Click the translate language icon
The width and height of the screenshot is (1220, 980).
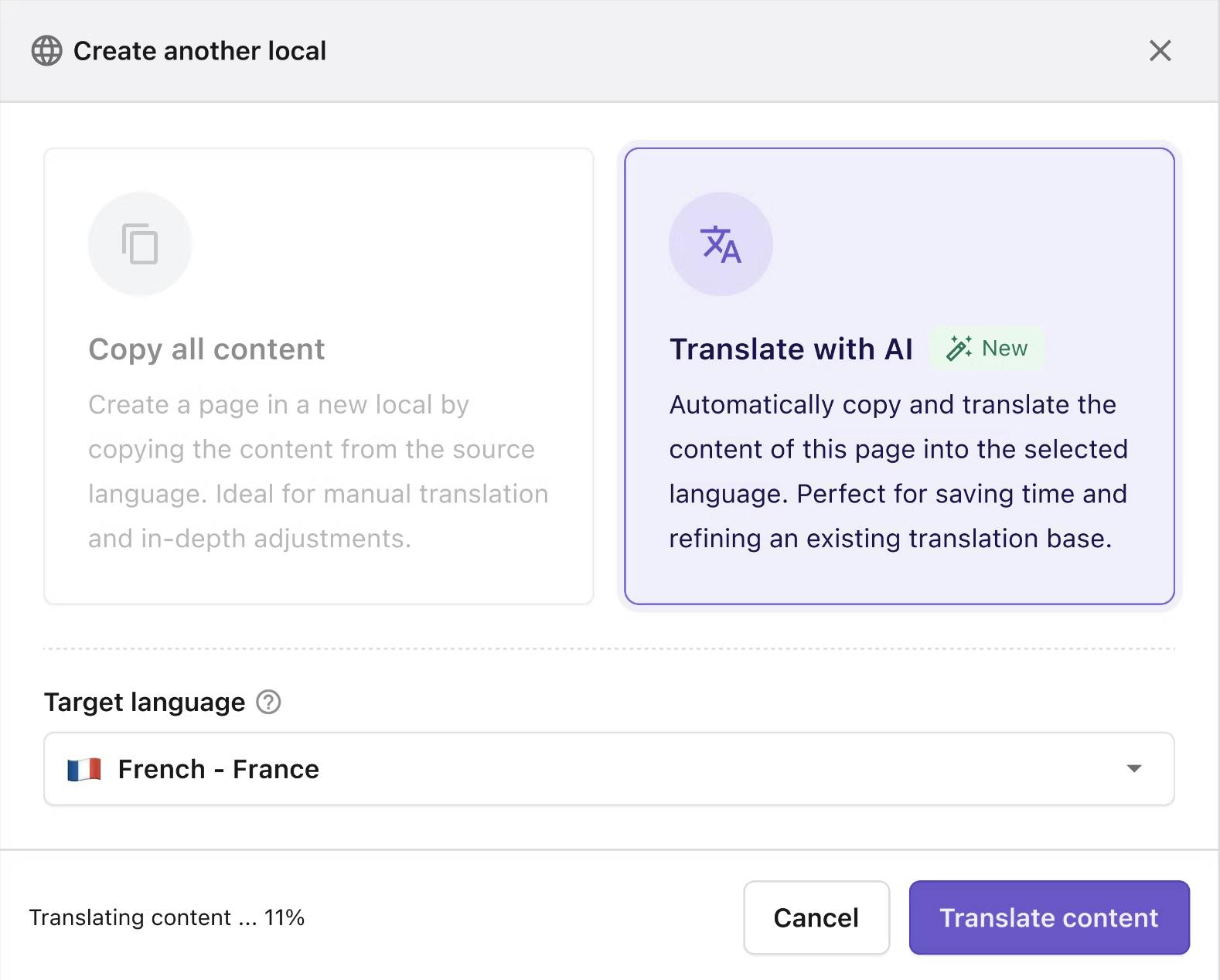tap(721, 244)
